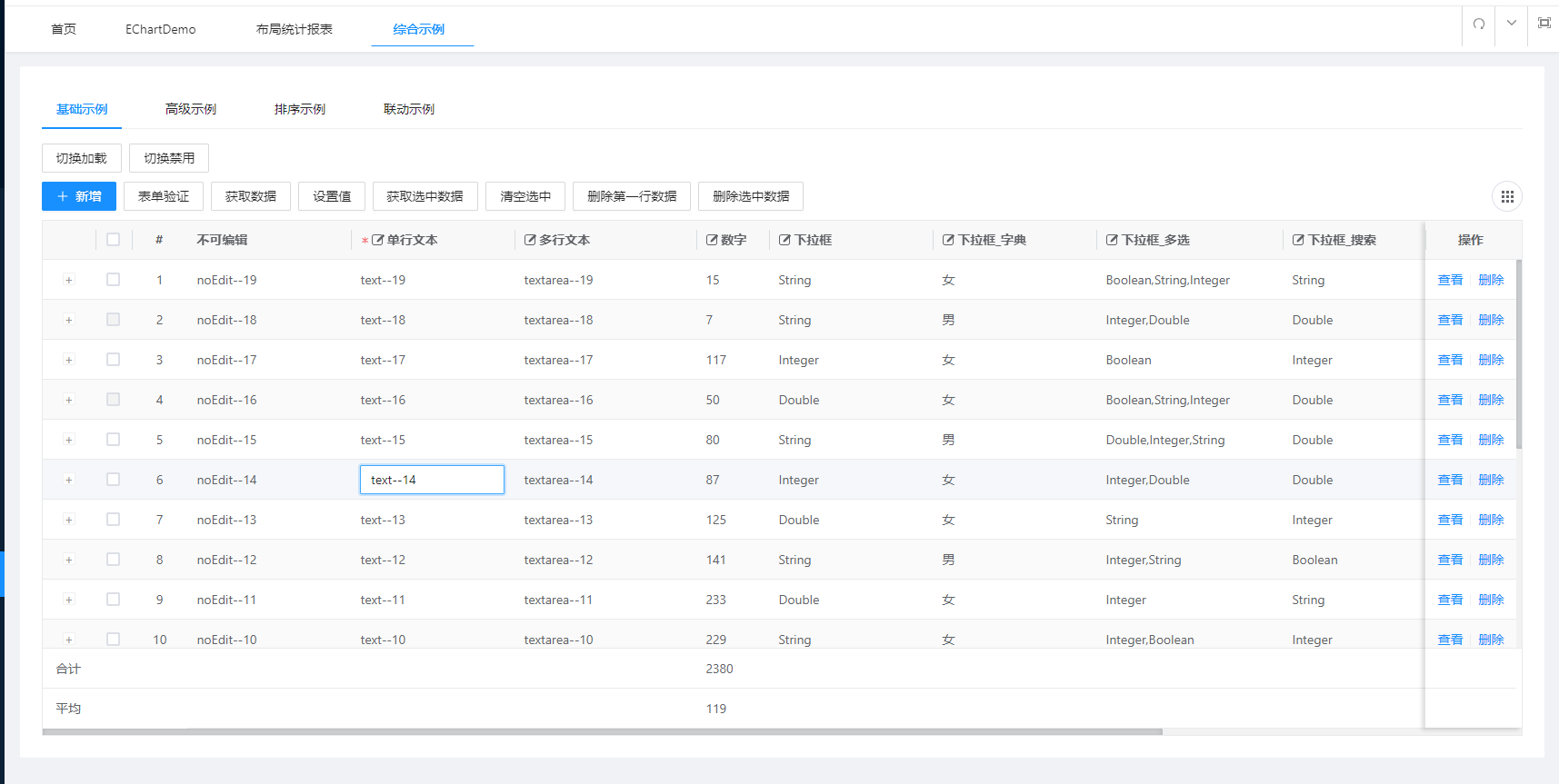Expand row 9 with the plus icon
This screenshot has height=784, width=1559.
pos(68,600)
